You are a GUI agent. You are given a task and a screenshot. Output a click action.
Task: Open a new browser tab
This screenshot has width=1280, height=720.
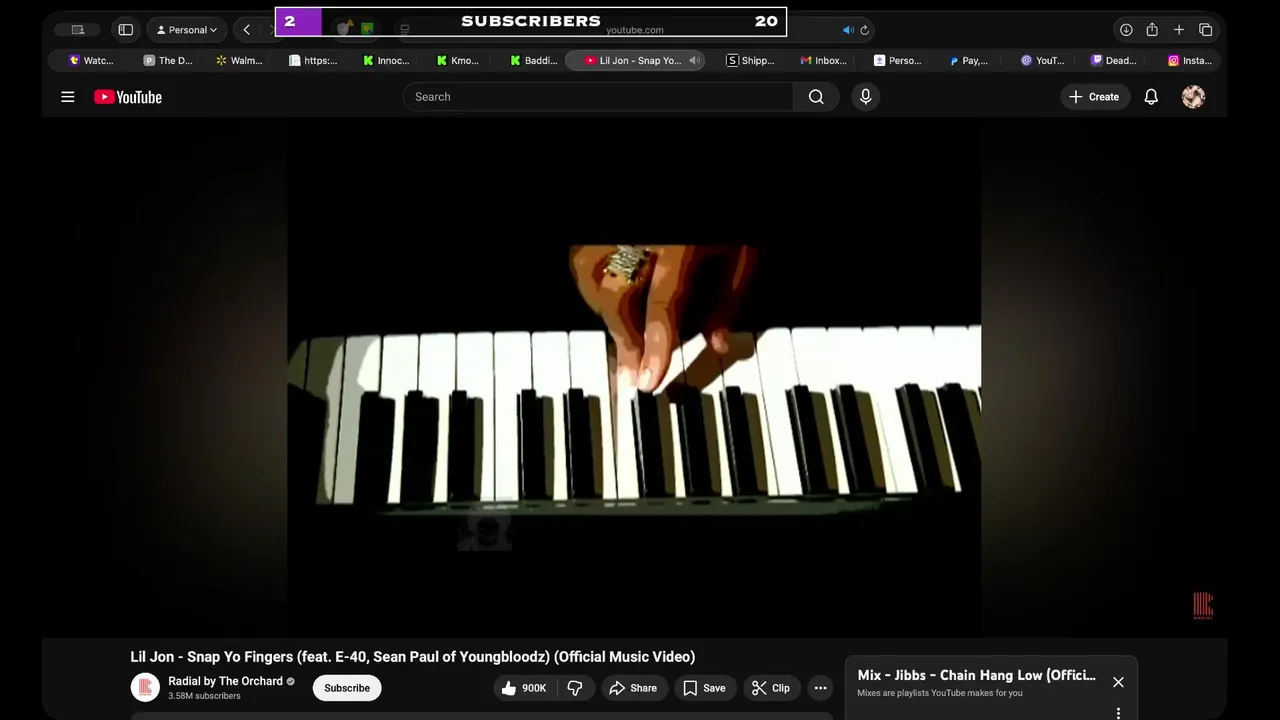(x=1179, y=30)
